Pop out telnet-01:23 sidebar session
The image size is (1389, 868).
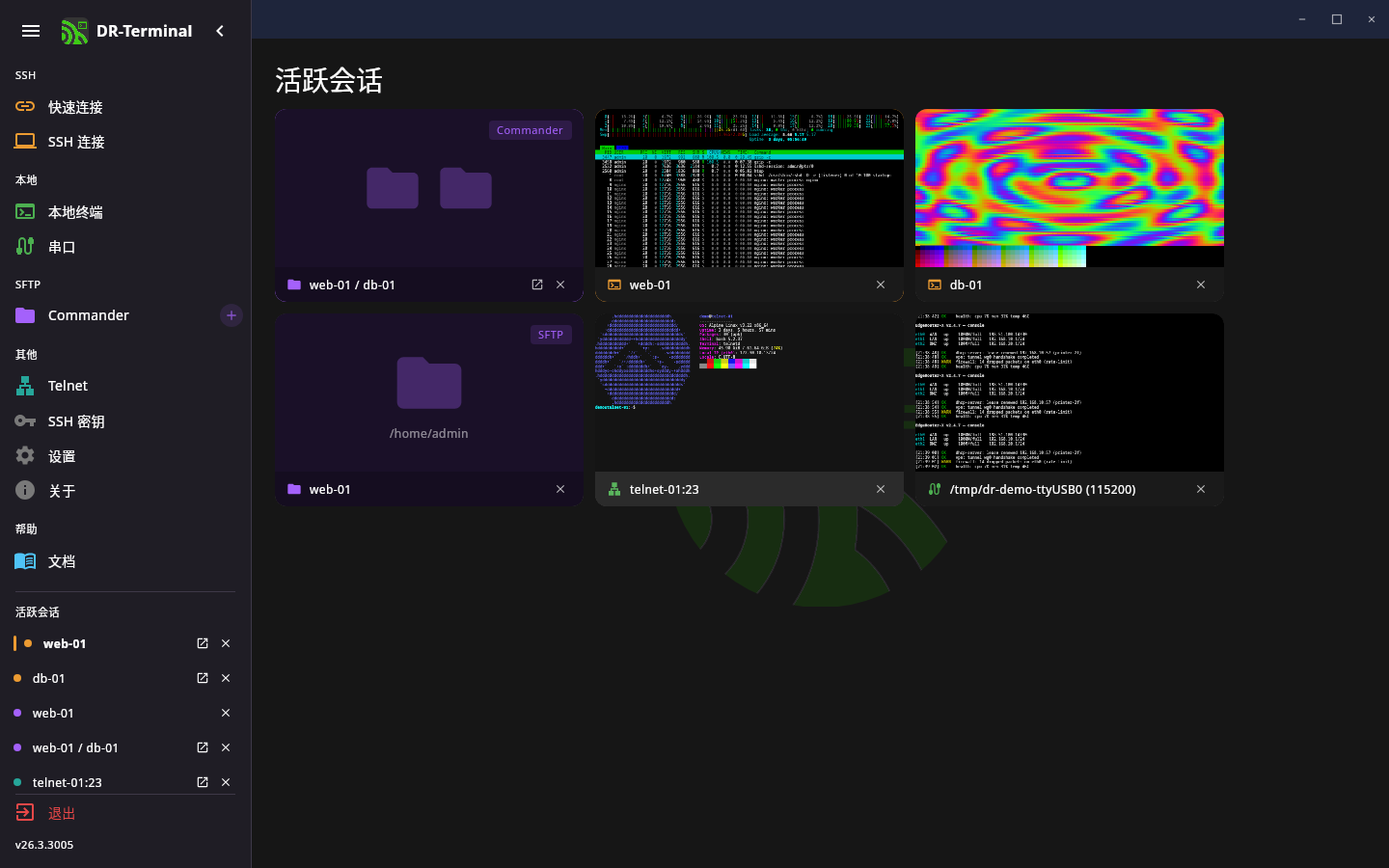tap(203, 782)
